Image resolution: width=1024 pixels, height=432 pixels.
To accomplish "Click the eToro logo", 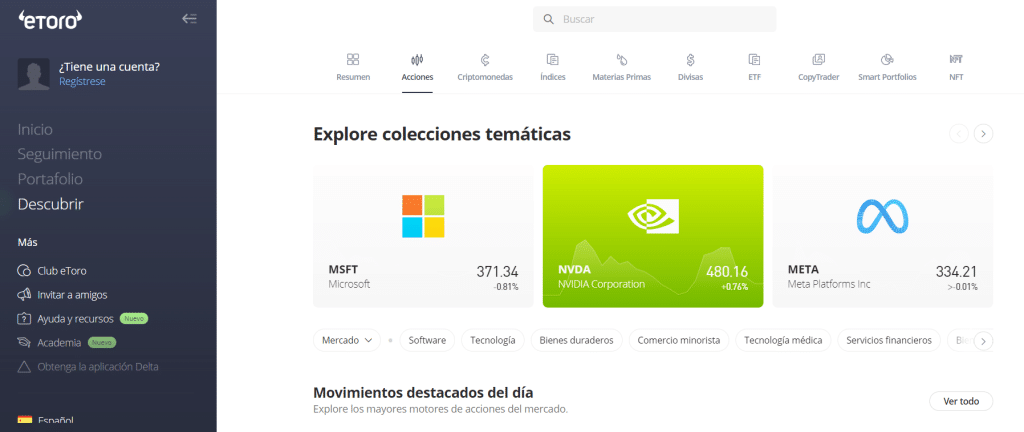I will (x=50, y=20).
